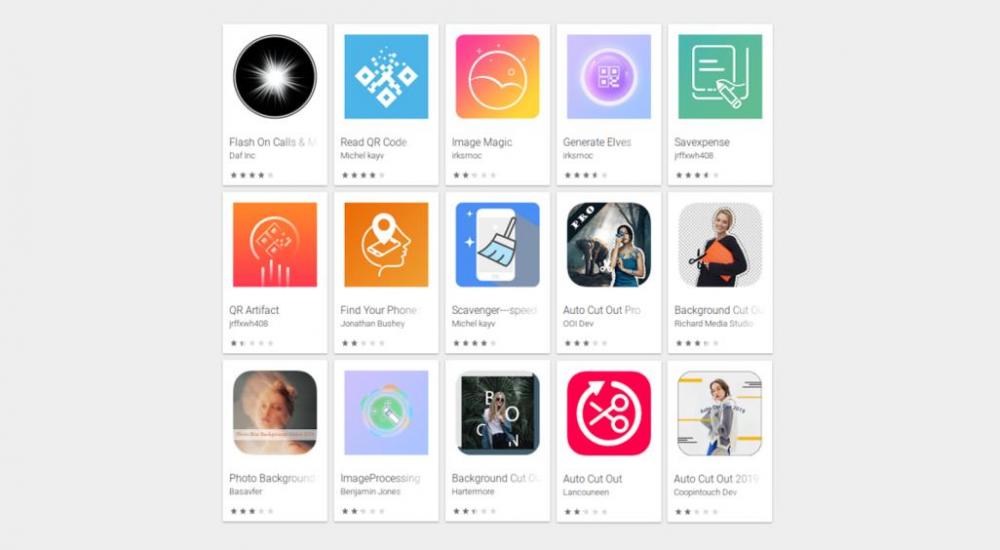Click the Savexpense green notebook icon
Image resolution: width=1000 pixels, height=550 pixels.
click(x=720, y=77)
